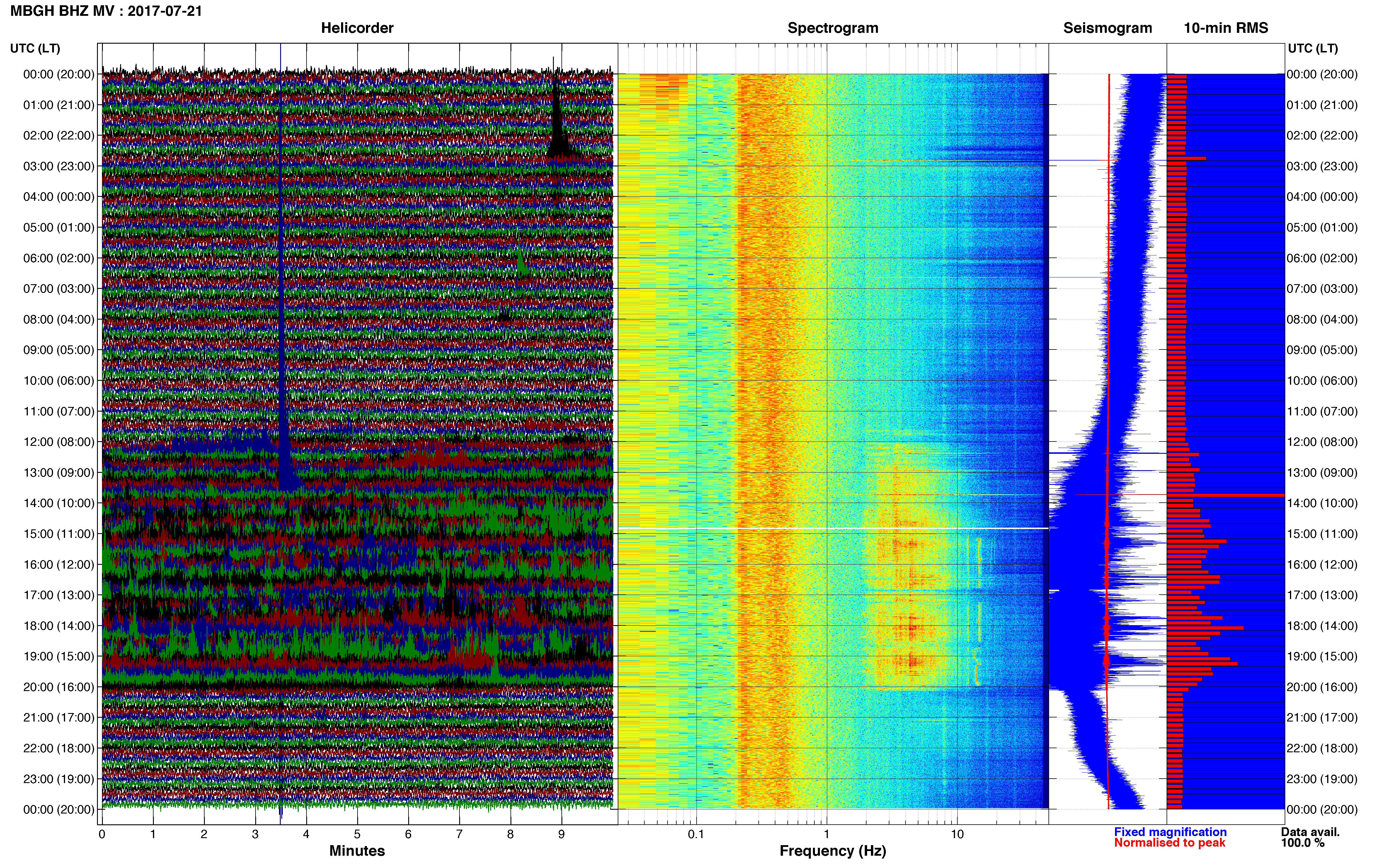
Task: Click 08:00 (04:00) on the Helicorder axis
Action: 59,319
